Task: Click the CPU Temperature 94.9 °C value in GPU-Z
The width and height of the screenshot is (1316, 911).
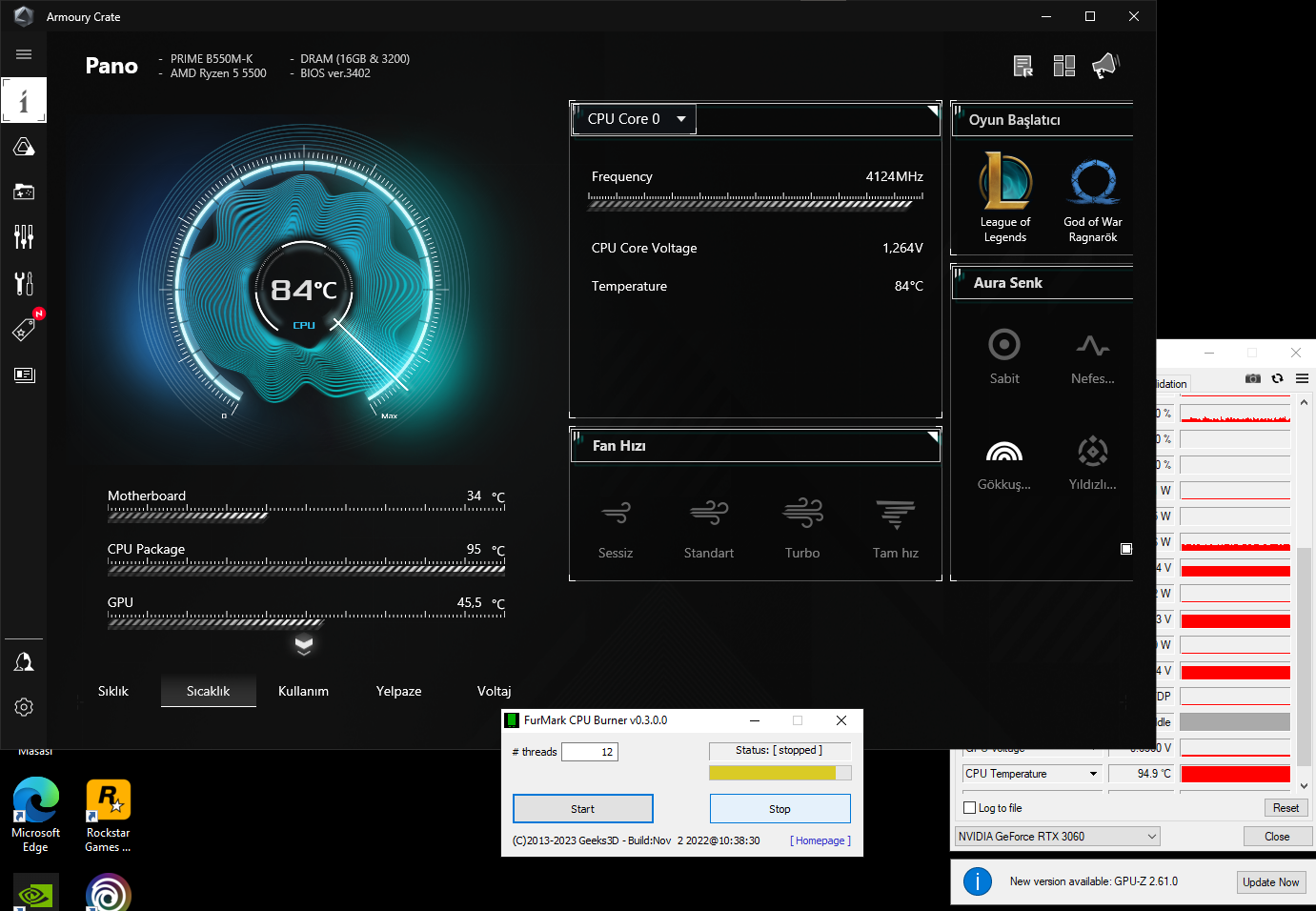Action: [x=1141, y=774]
